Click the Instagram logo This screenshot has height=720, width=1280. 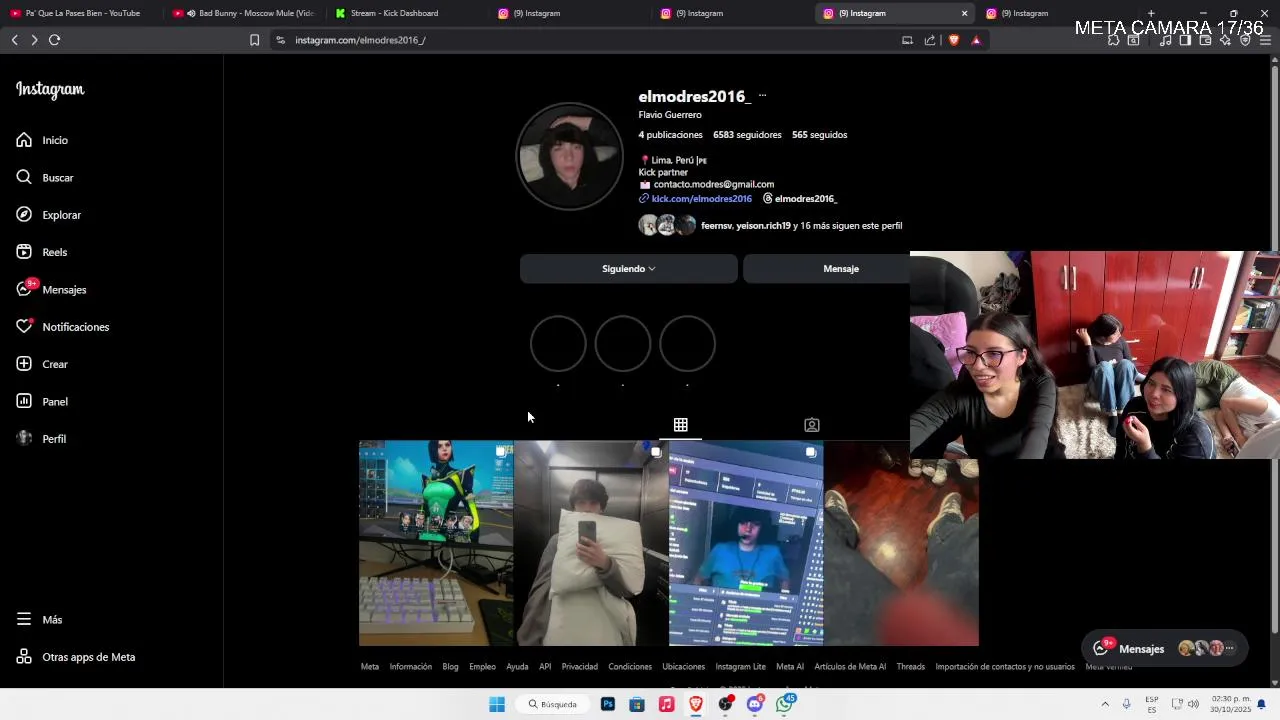(x=50, y=89)
